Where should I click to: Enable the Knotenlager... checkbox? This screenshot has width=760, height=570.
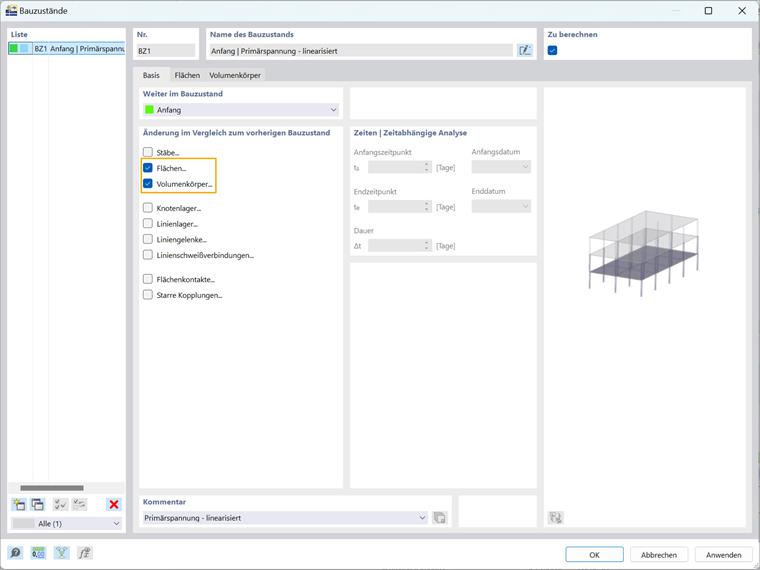(148, 208)
